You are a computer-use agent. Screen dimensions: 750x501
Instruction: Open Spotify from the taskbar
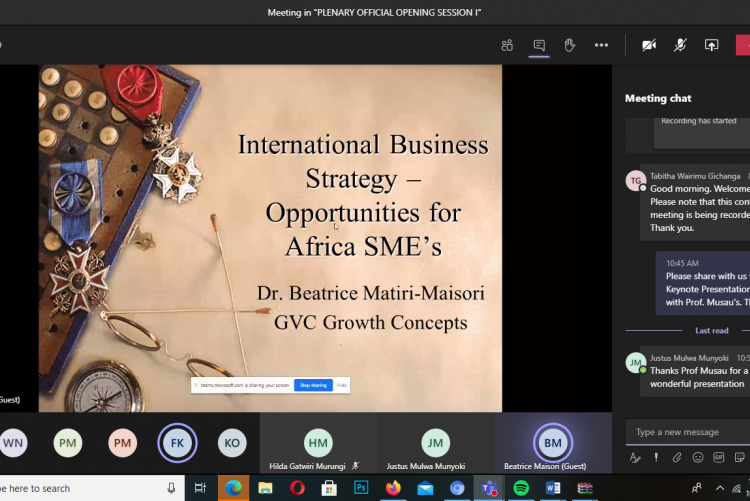pyautogui.click(x=520, y=488)
